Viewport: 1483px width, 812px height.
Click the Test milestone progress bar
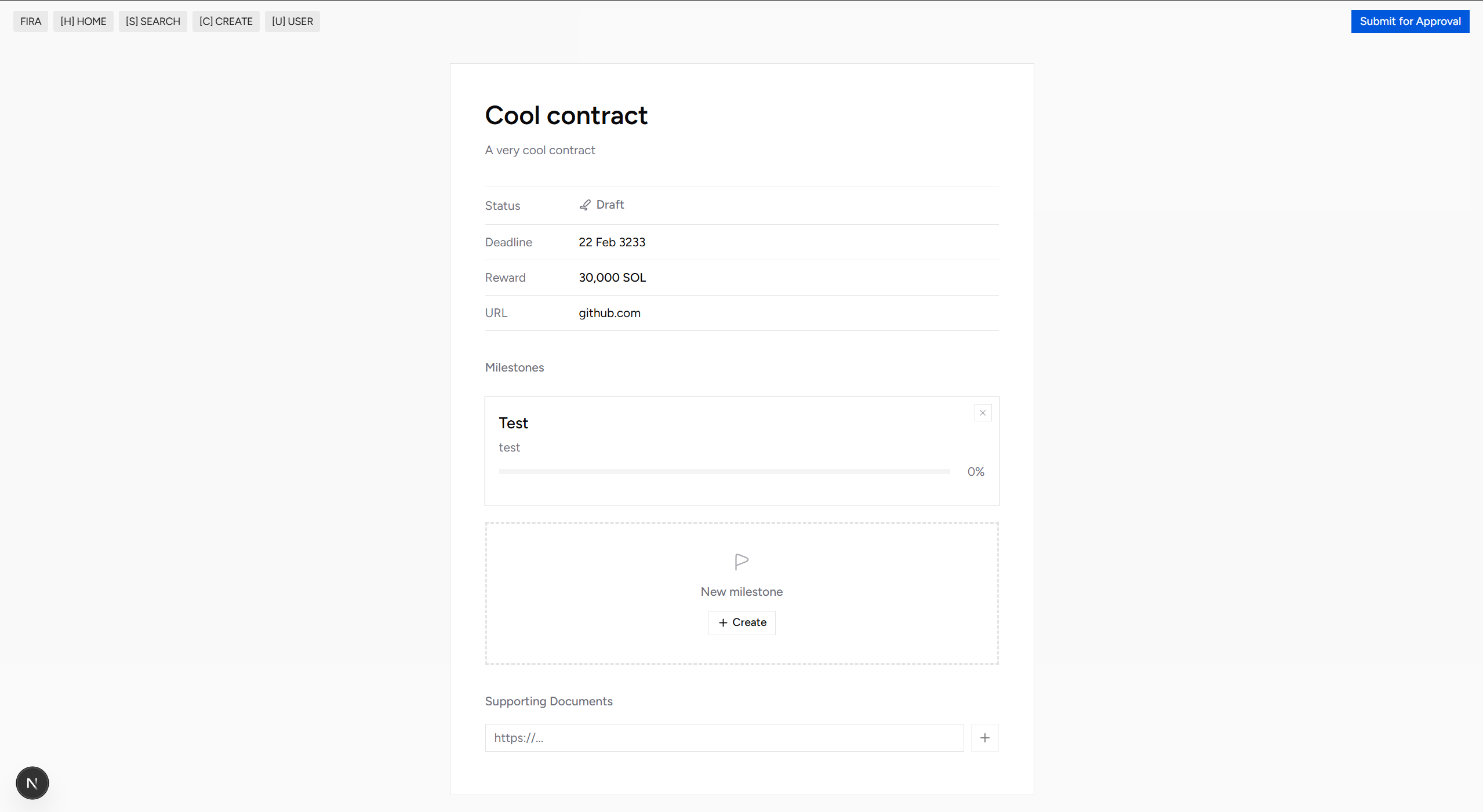[x=724, y=472]
